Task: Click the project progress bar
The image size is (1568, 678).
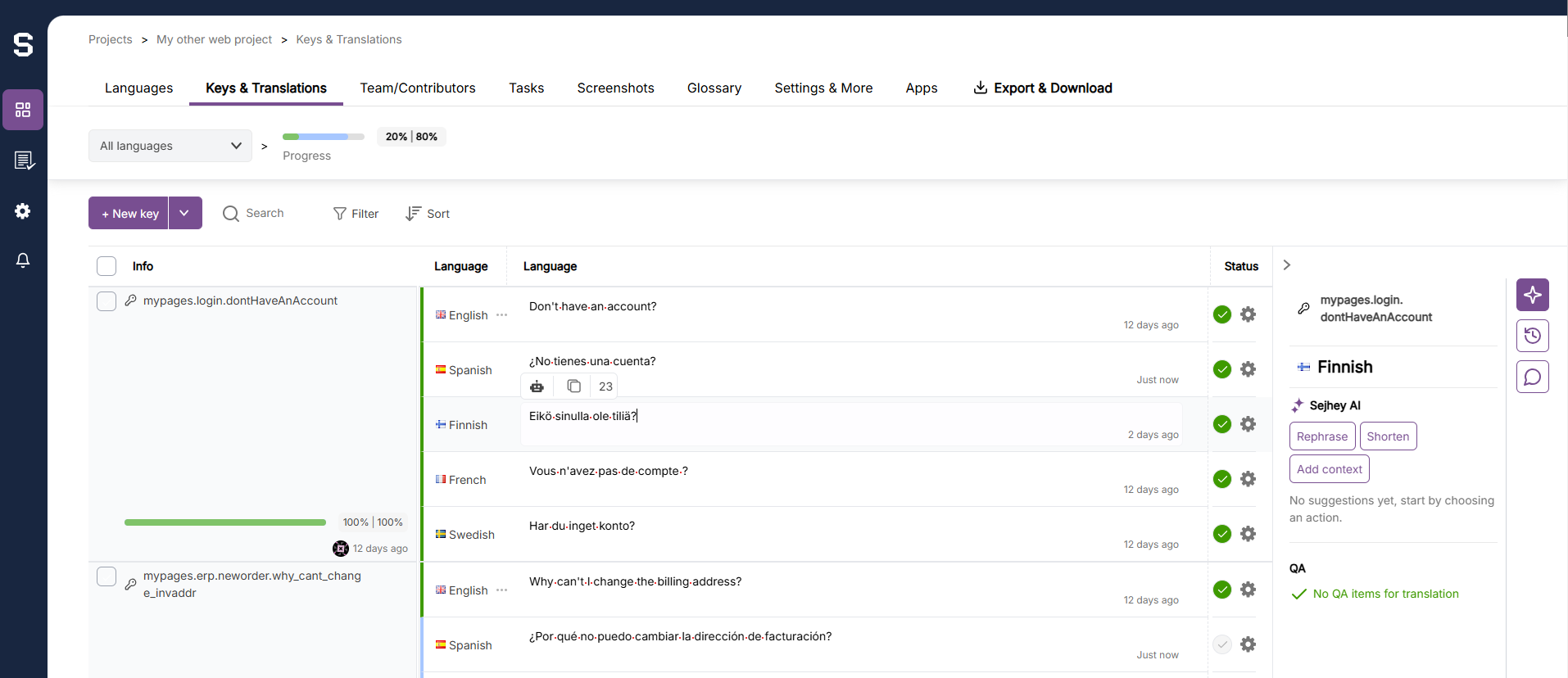Action: 324,137
